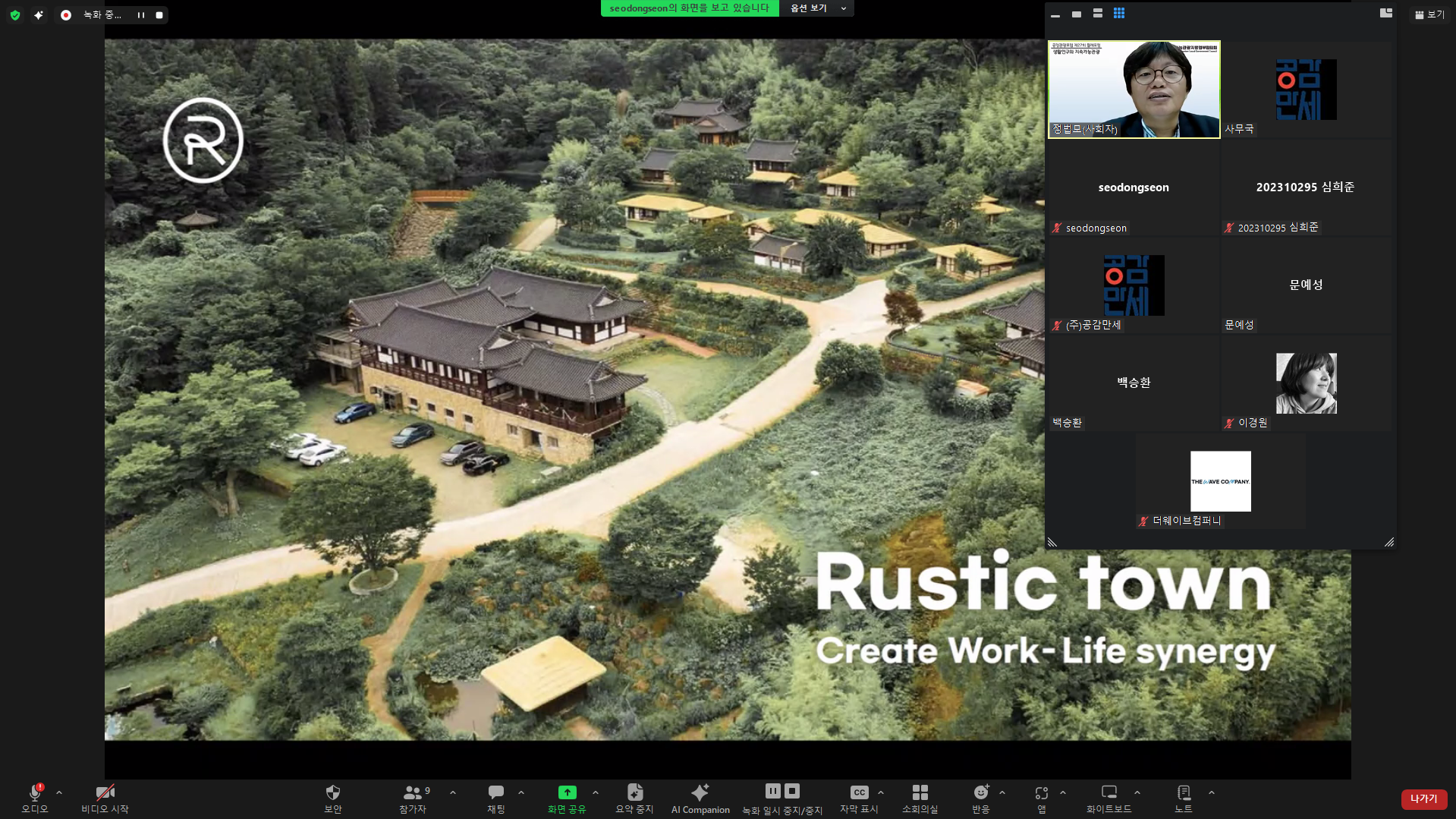Open the 채팅 chat panel
1456x819 pixels.
point(495,797)
